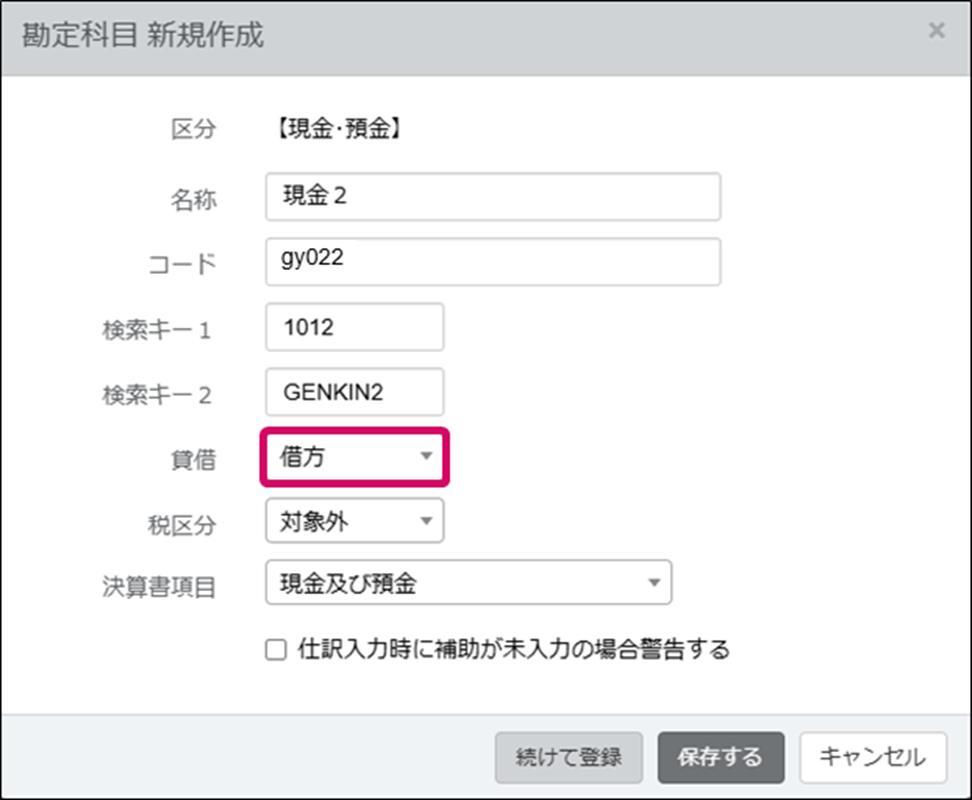Expand the 税区分 dropdown showing 対象外

(x=355, y=521)
